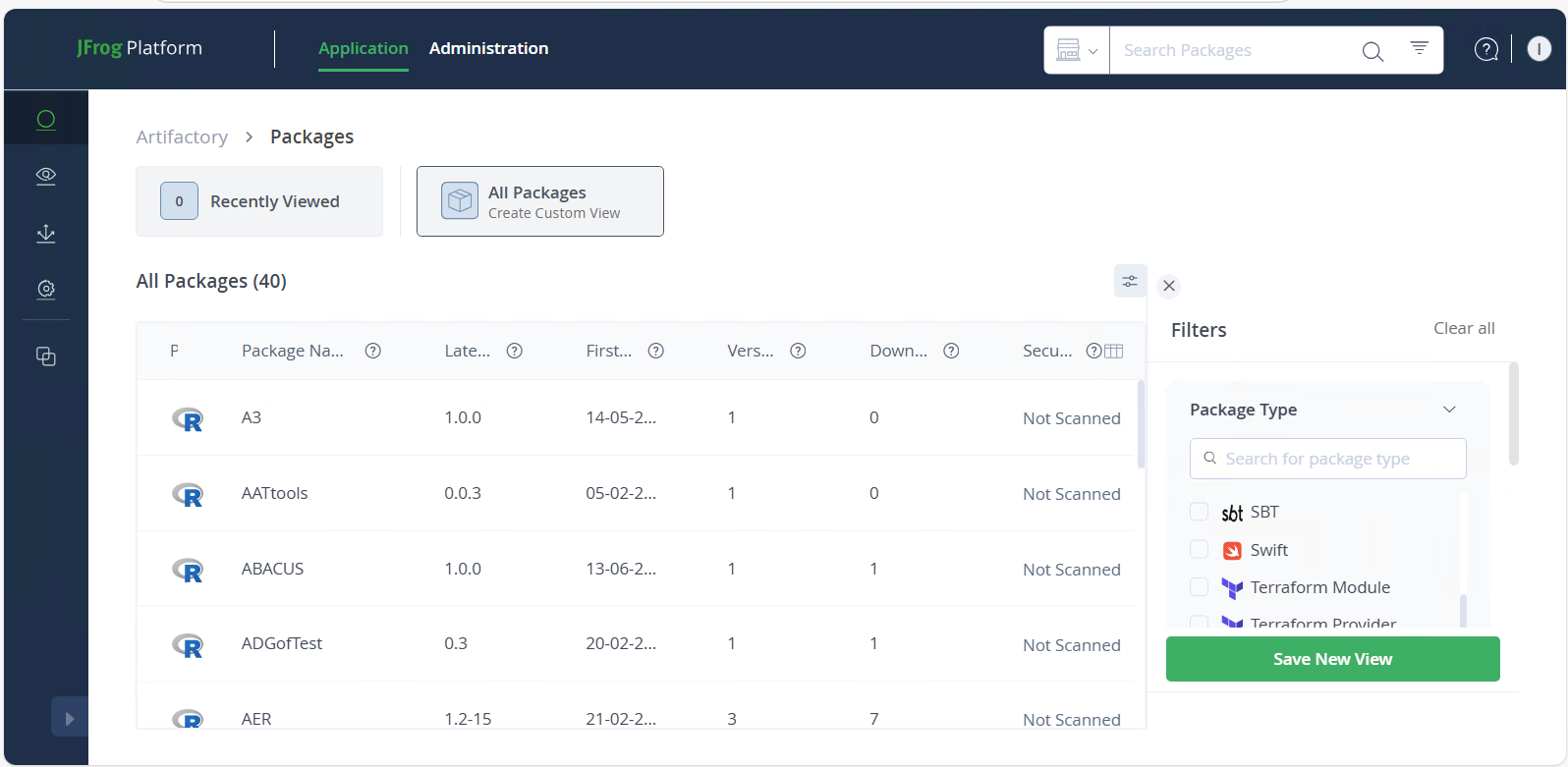The width and height of the screenshot is (1568, 767).
Task: Toggle the filters panel icon
Action: tap(1130, 281)
